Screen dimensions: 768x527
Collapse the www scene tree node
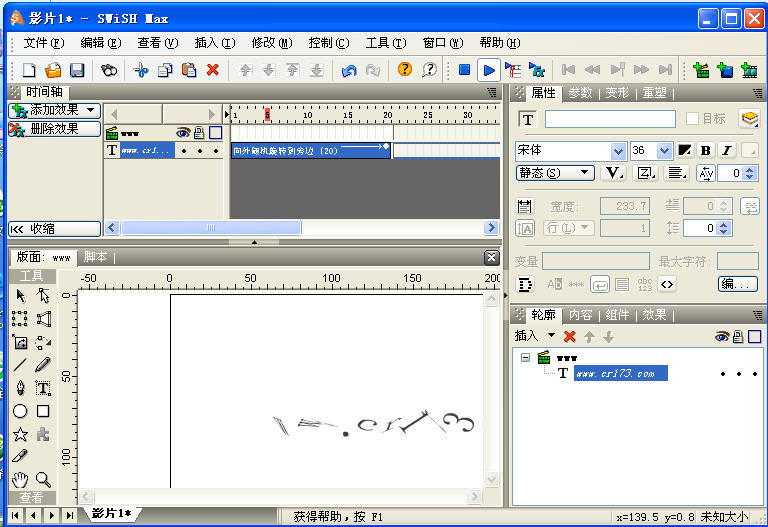point(525,357)
